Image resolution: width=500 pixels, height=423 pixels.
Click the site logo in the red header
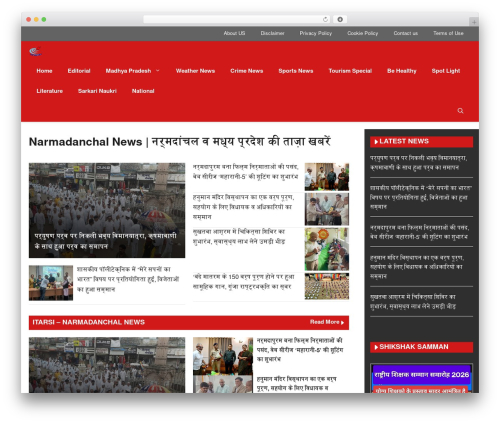click(36, 51)
